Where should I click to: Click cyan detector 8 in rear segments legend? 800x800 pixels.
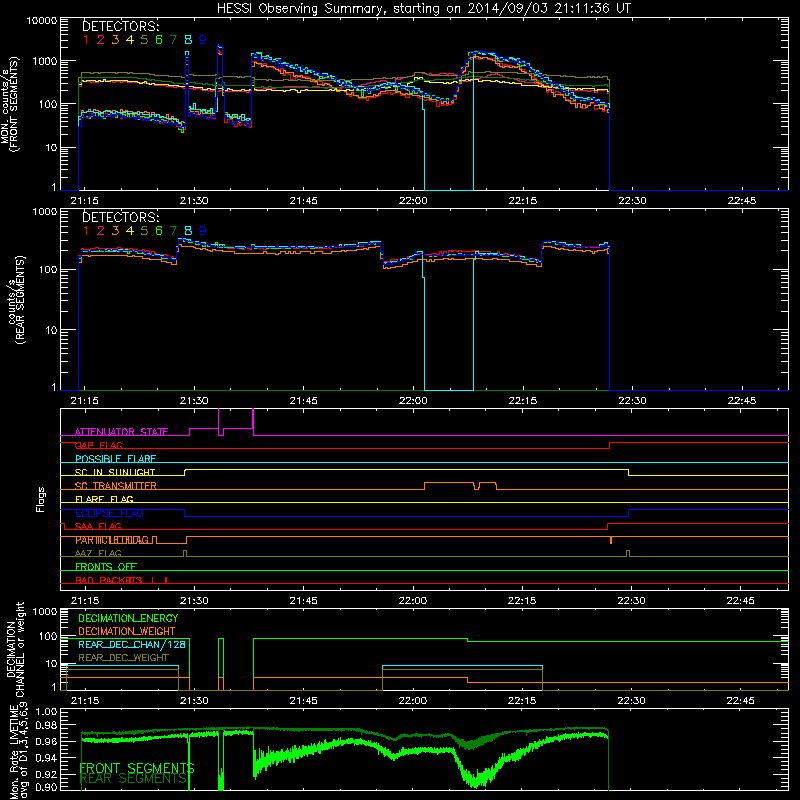pyautogui.click(x=188, y=231)
